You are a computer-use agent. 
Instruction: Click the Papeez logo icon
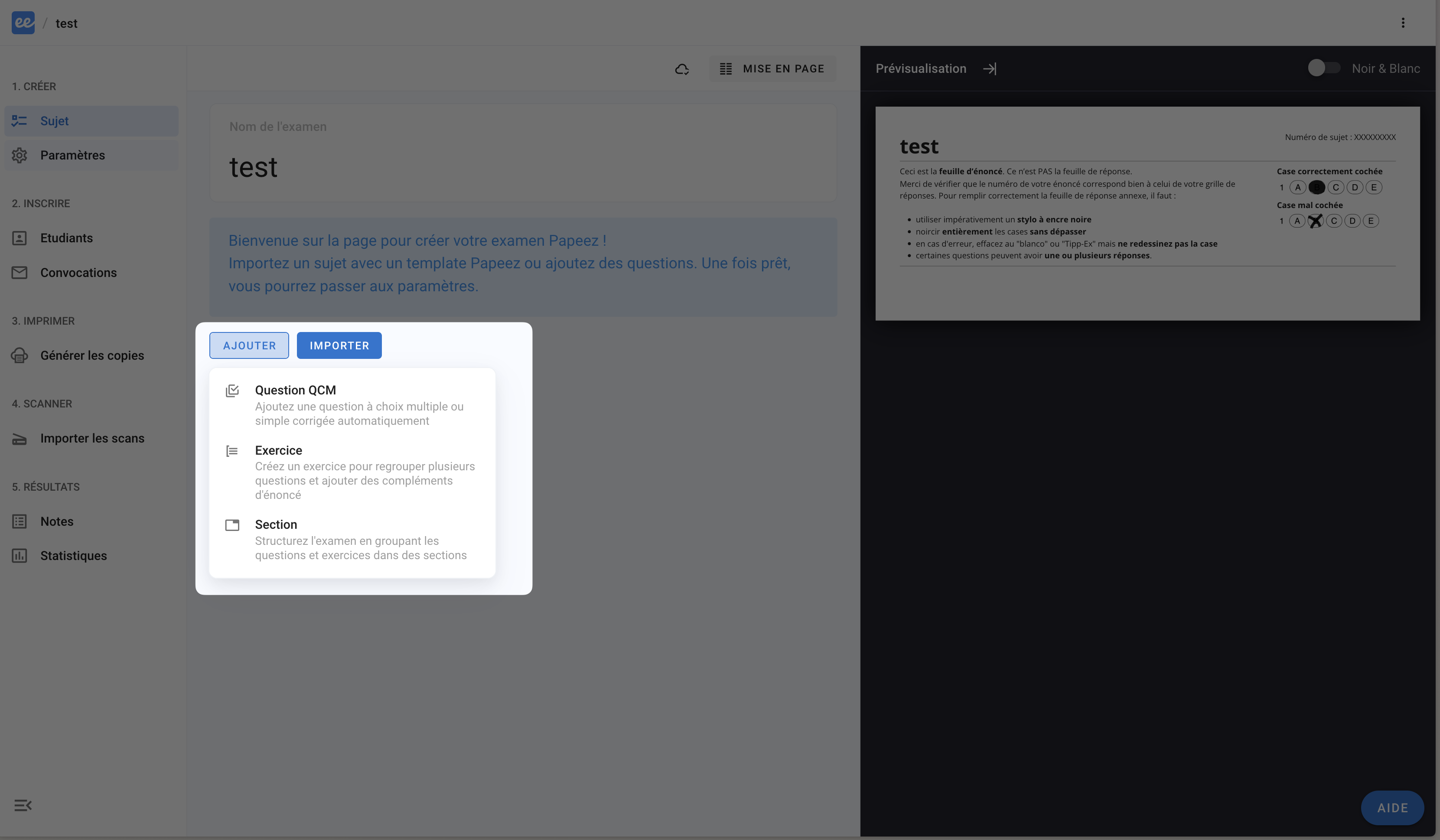click(x=23, y=23)
